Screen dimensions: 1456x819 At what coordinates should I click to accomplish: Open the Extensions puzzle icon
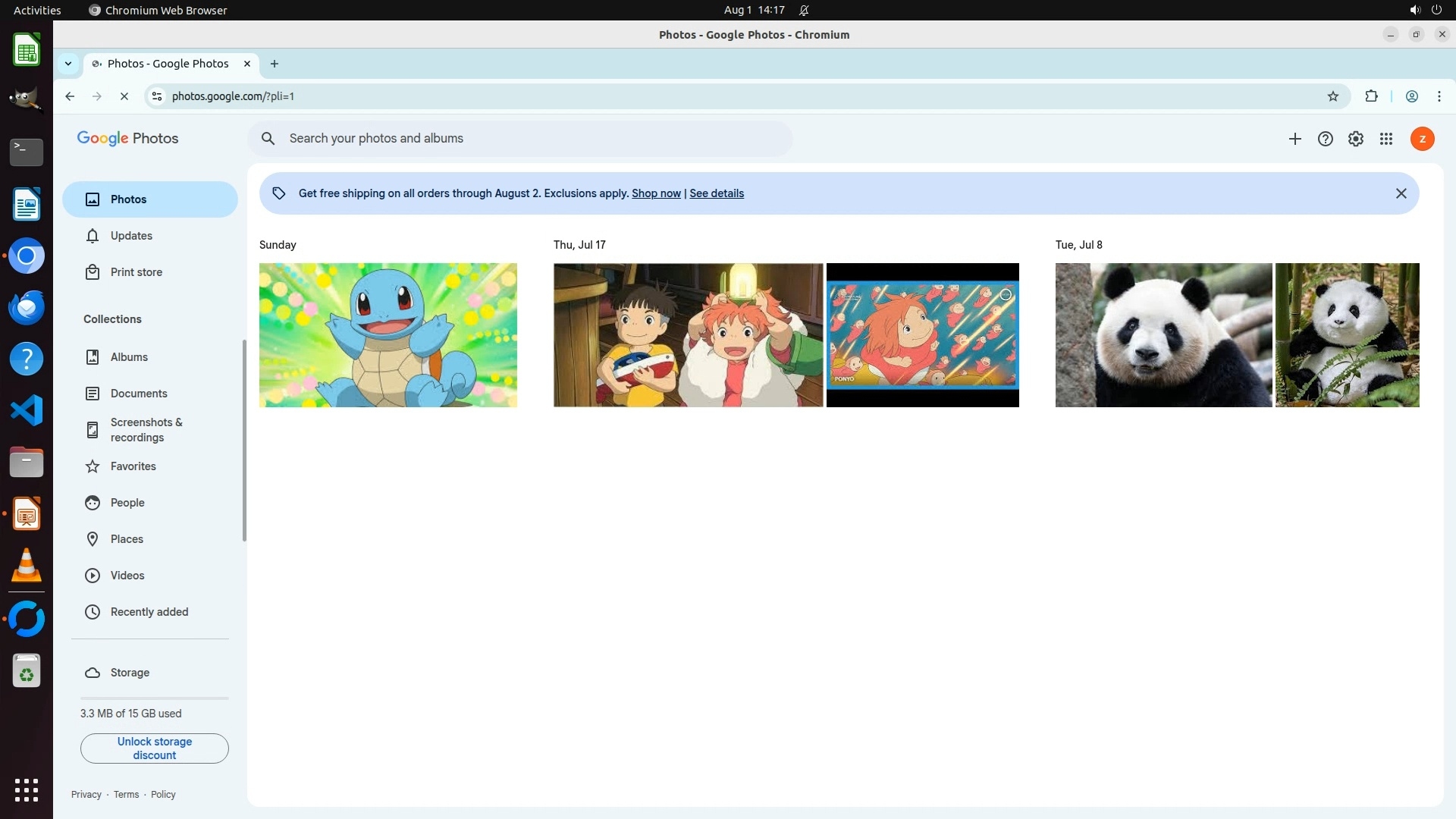coord(1371,96)
